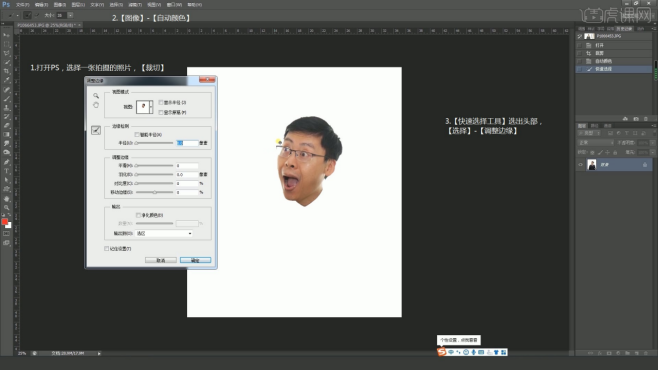Toggle eye visibility of 背景 layer
Viewport: 658px width, 371px height.
click(x=580, y=165)
